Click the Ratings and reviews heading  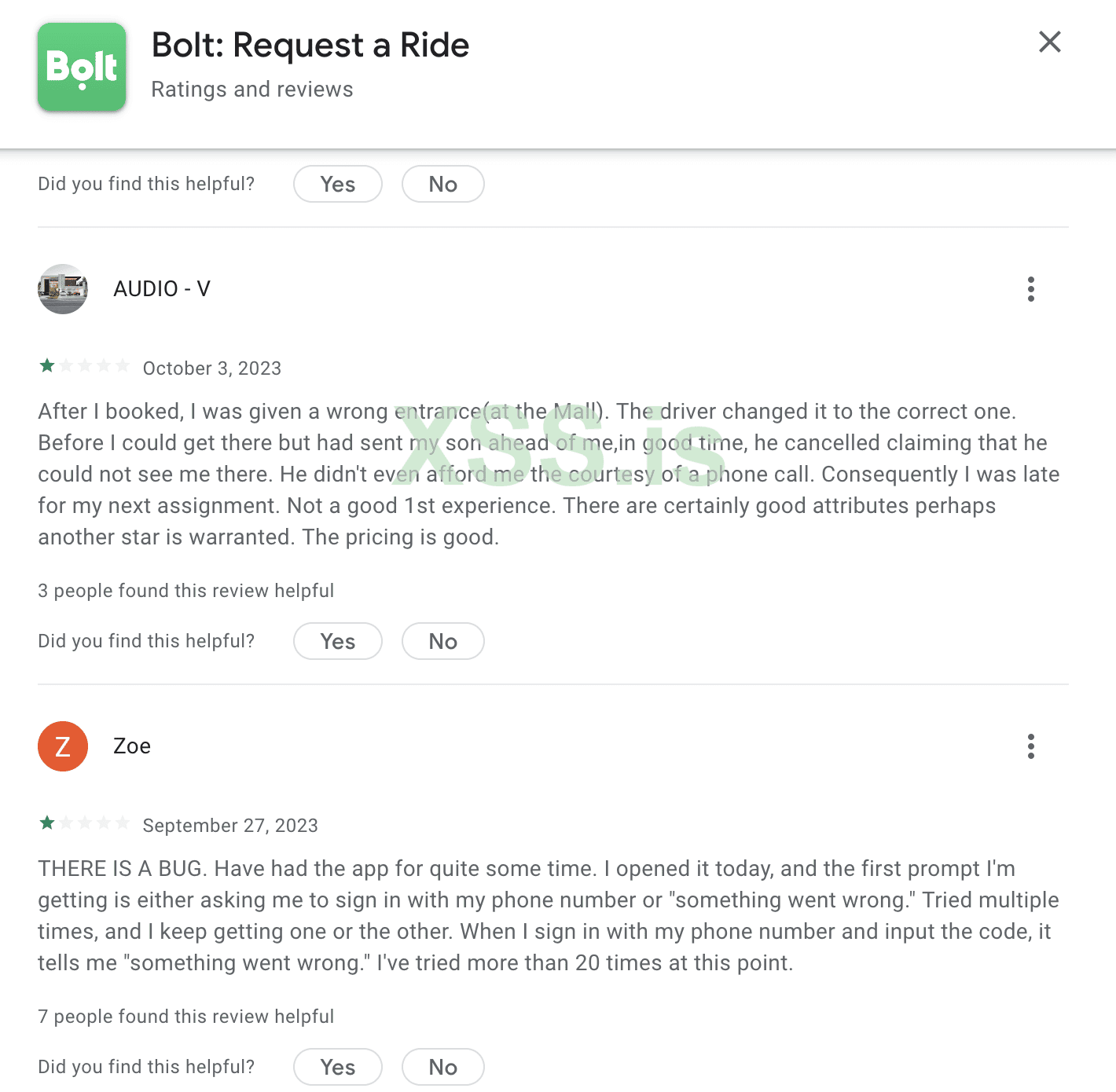point(251,89)
